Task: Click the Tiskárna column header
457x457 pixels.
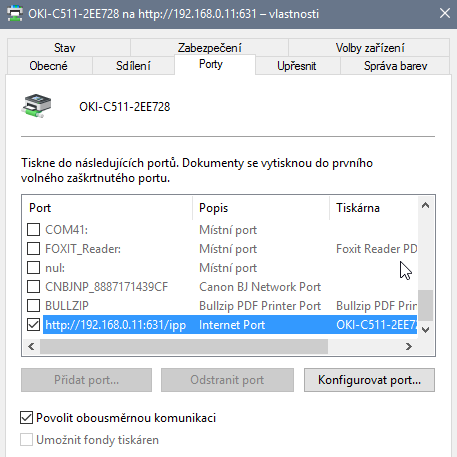Action: tap(373, 208)
